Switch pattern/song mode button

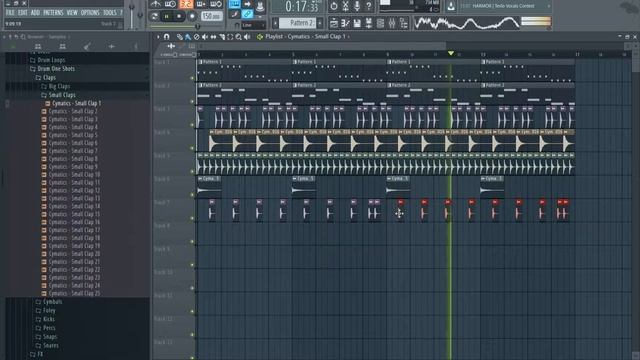tap(154, 16)
